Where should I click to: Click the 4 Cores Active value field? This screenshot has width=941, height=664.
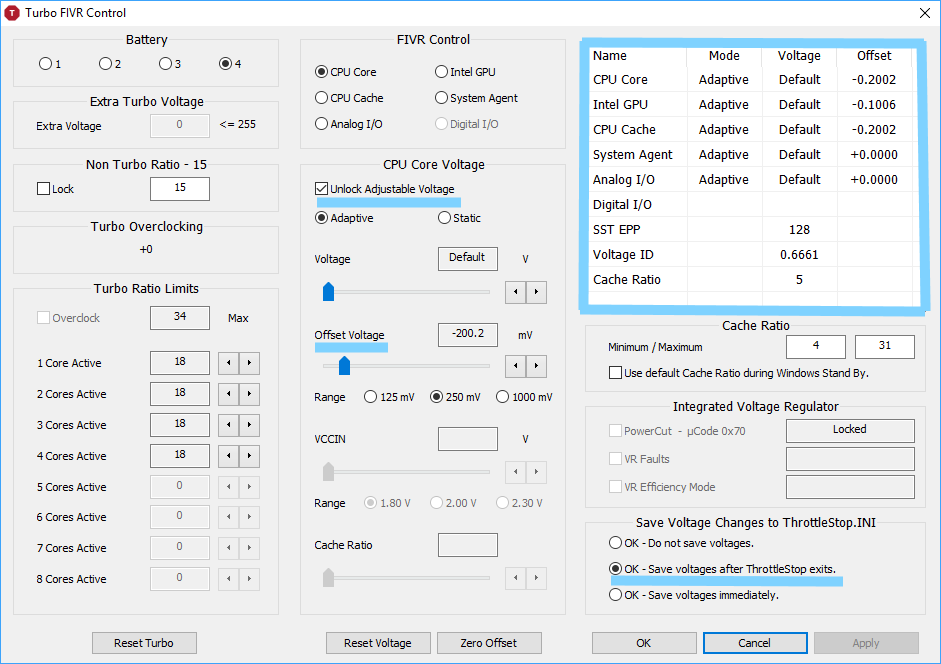[180, 456]
